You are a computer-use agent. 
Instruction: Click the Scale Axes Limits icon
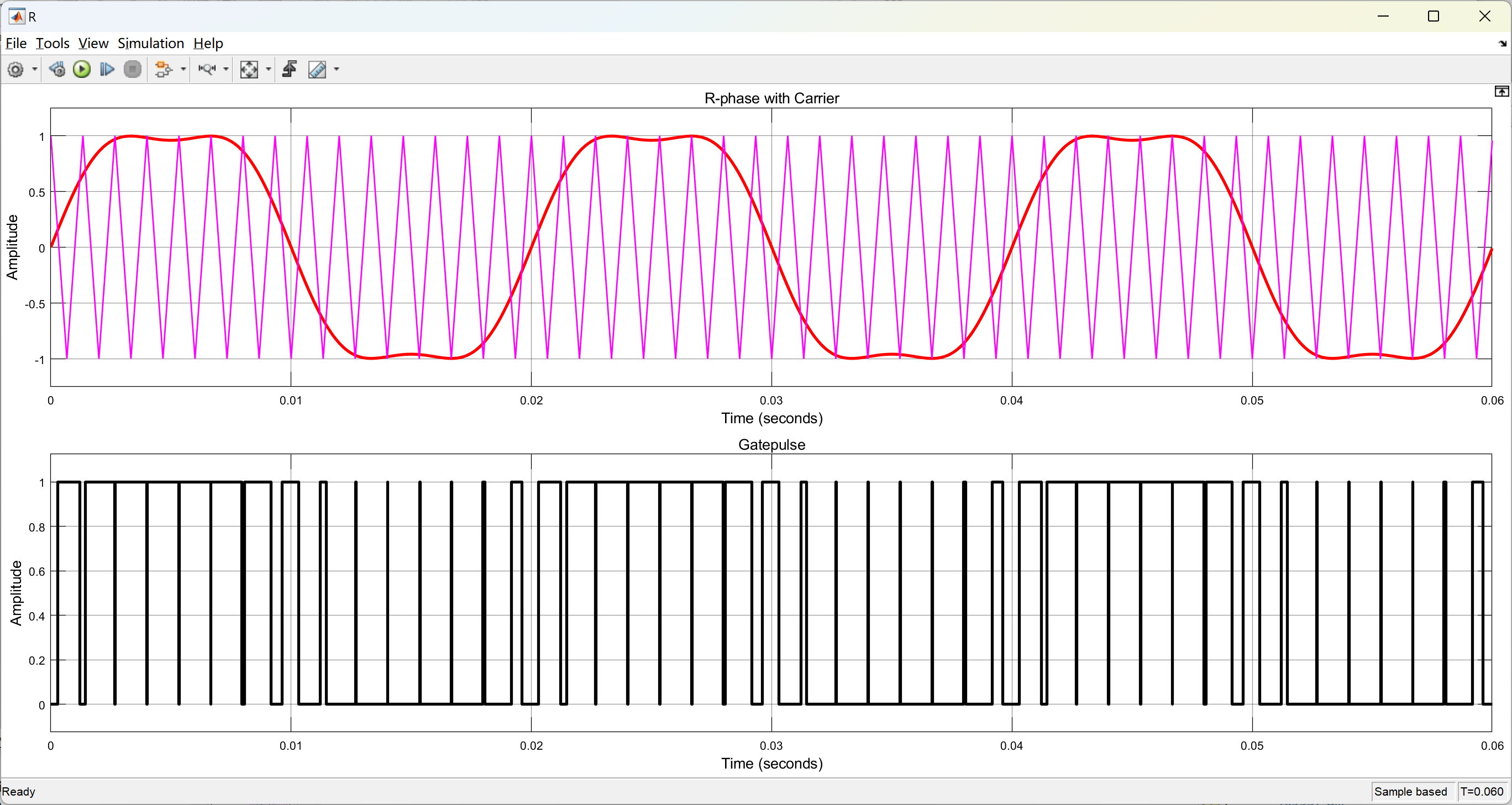tap(249, 70)
